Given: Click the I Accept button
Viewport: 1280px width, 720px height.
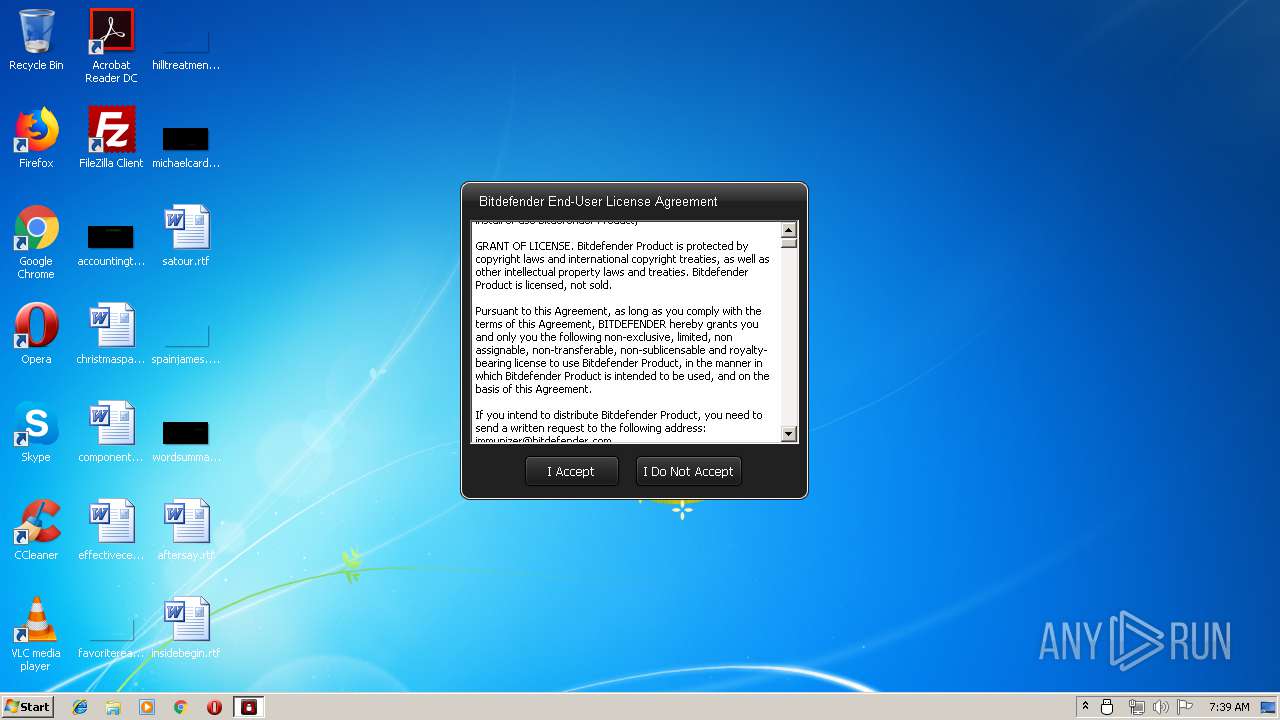Looking at the screenshot, I should [571, 471].
